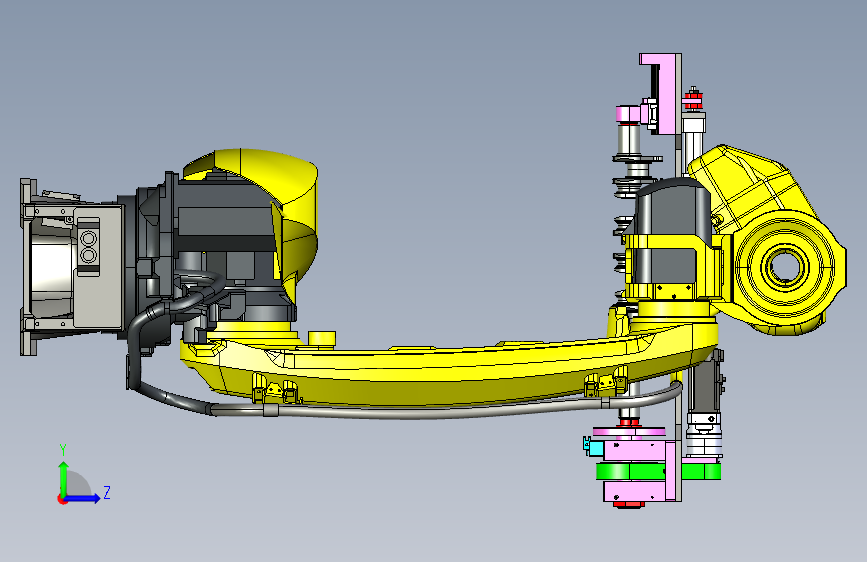Click the blue Z axis arrow of triad
867x562 pixels.
click(82, 498)
